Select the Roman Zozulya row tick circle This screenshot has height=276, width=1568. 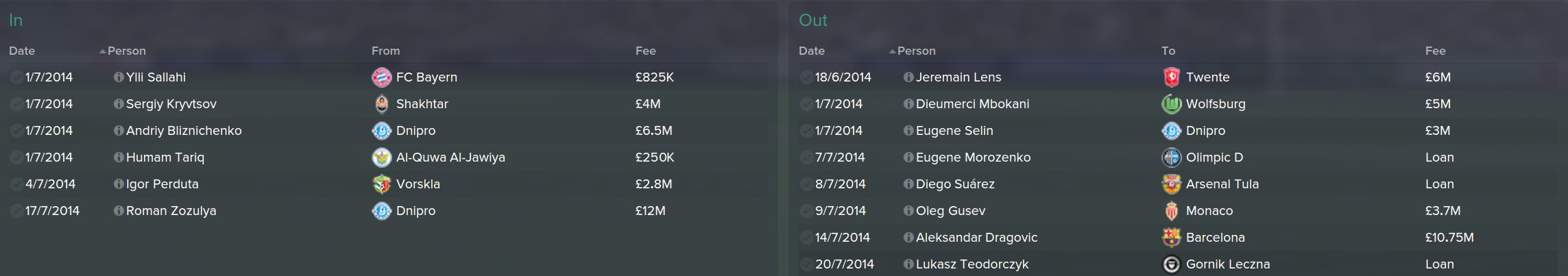(x=16, y=211)
